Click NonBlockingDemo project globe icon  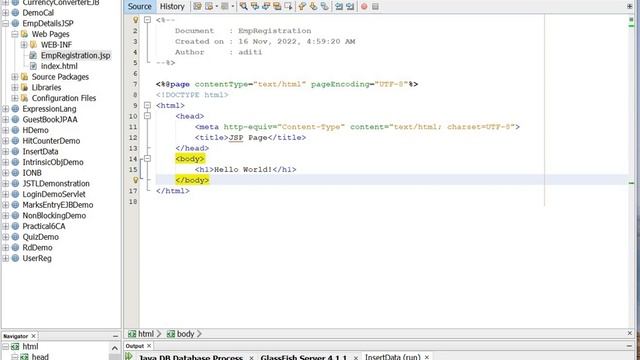tap(16, 216)
